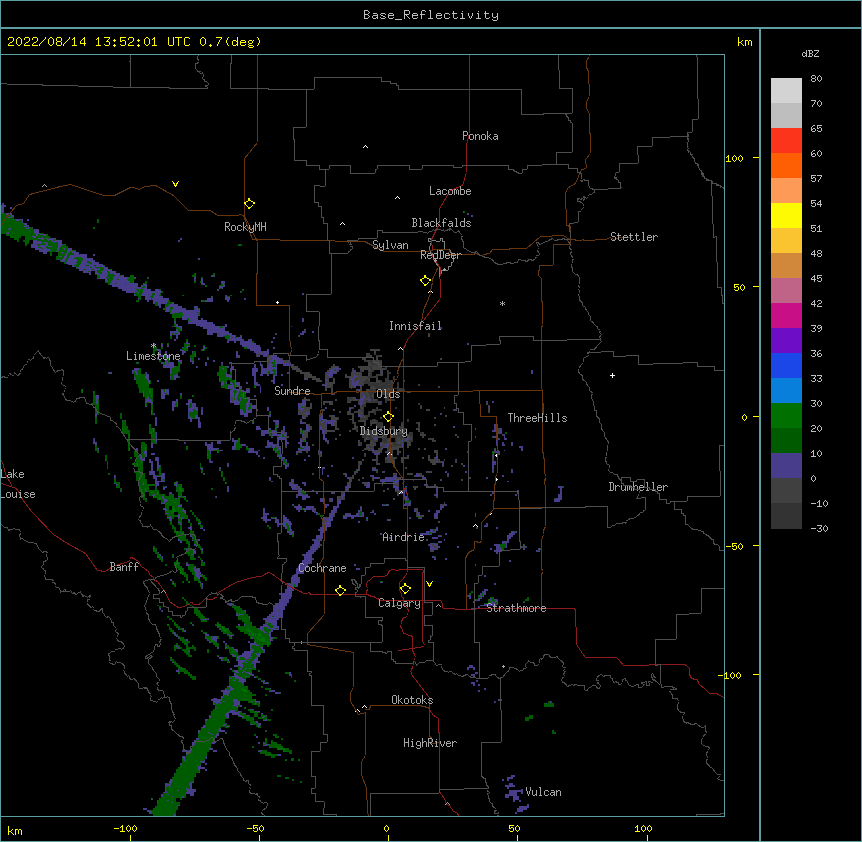
Task: Click the Calgary city label
Action: pos(399,603)
